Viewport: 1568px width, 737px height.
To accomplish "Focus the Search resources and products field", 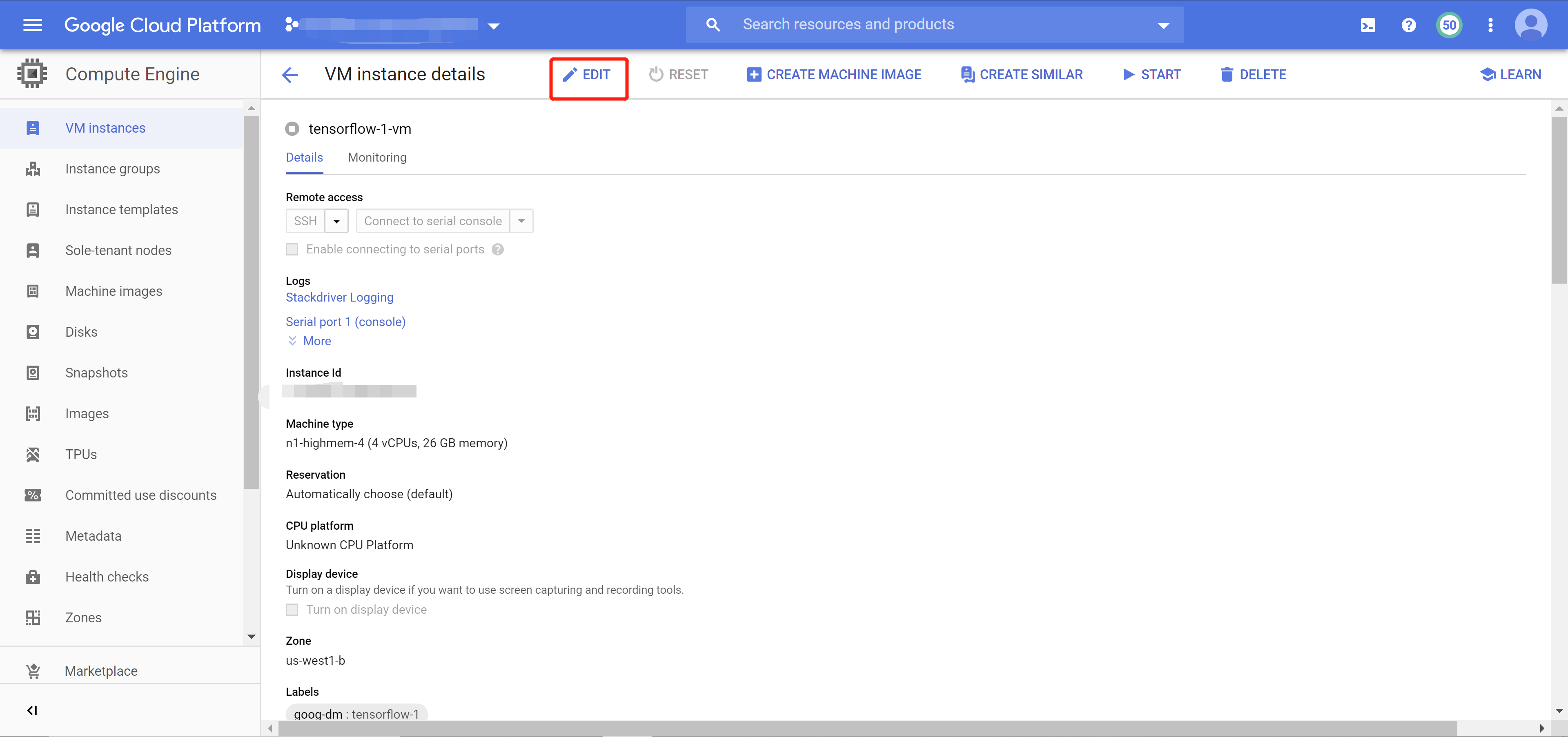I will (934, 25).
